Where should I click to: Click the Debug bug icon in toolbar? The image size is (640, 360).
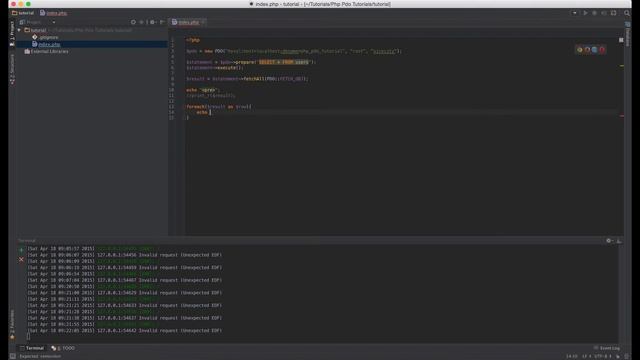595,13
